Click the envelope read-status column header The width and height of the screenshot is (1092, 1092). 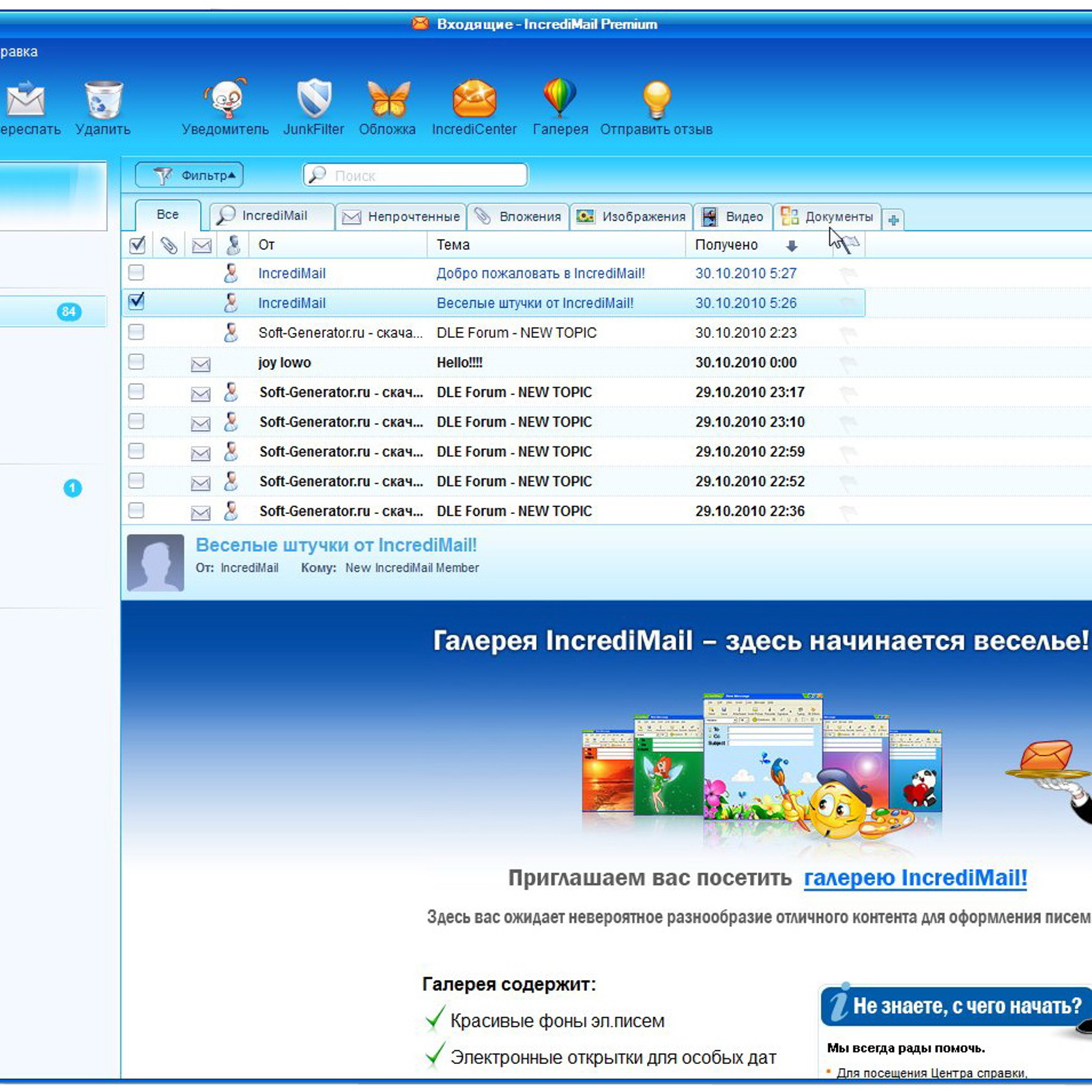click(x=201, y=246)
